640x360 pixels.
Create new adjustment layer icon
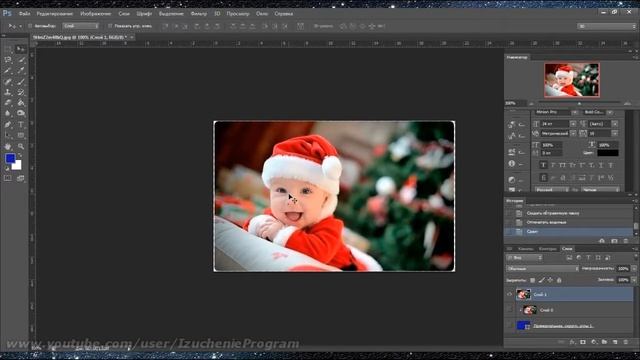pos(594,342)
